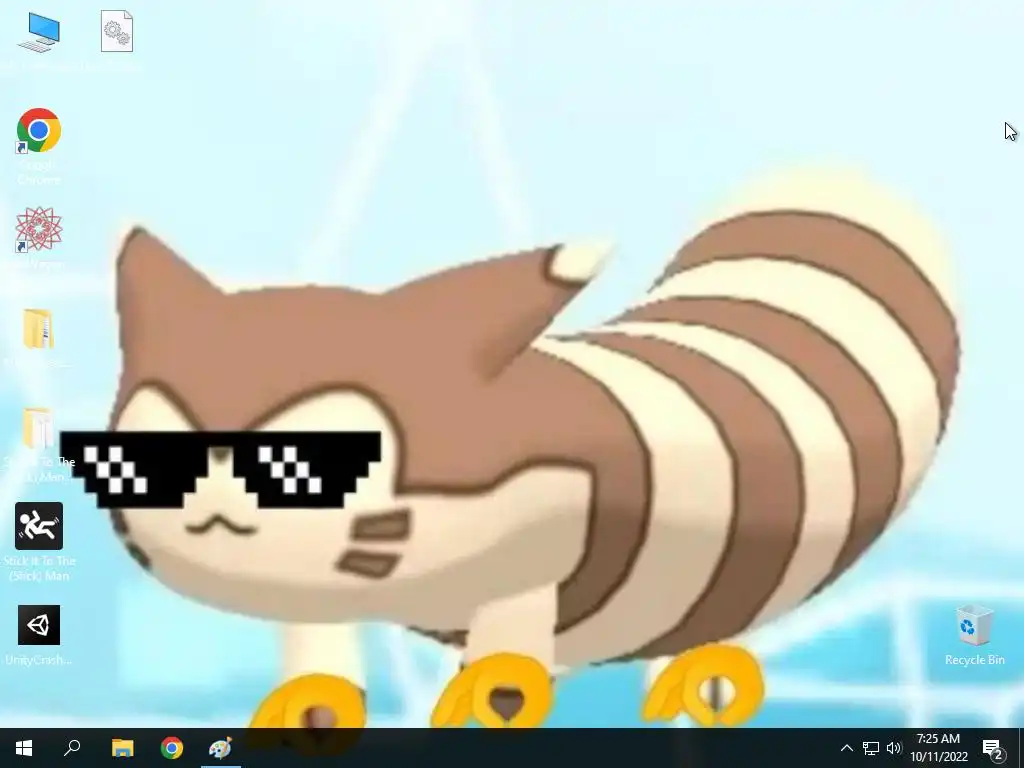Open File Explorer from the taskbar
Image resolution: width=1024 pixels, height=768 pixels.
[x=122, y=748]
